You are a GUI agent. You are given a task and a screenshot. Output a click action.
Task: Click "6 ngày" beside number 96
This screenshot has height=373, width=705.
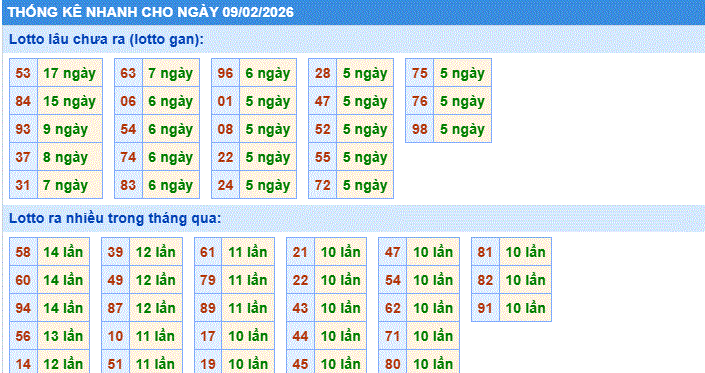268,73
